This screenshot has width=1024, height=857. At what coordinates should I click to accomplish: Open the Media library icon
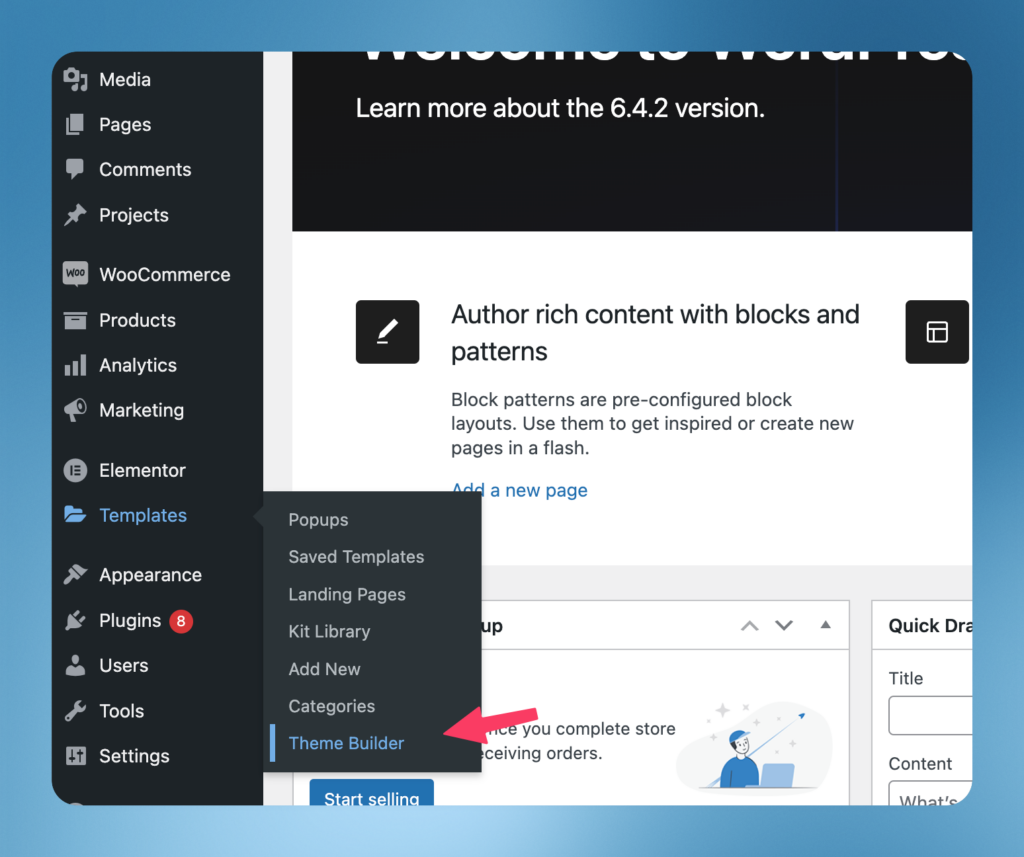(76, 79)
